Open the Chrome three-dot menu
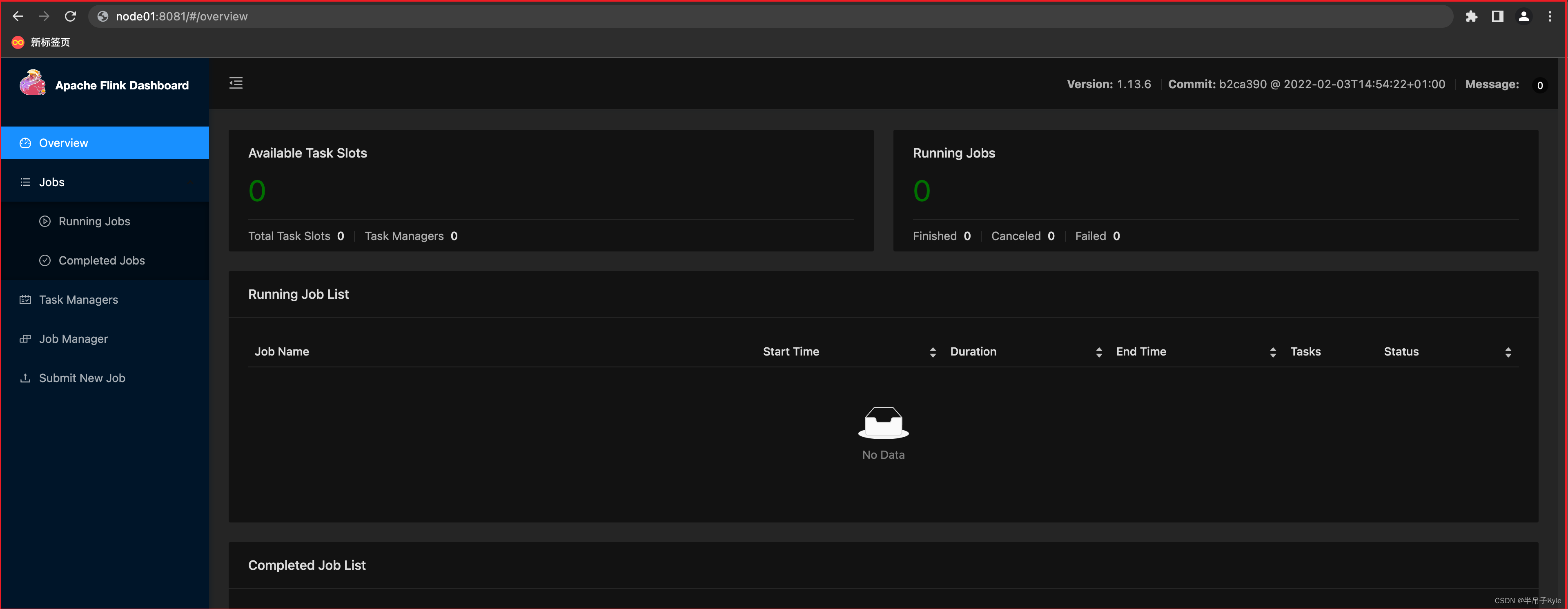Screen dimensions: 1568x609 point(1550,16)
